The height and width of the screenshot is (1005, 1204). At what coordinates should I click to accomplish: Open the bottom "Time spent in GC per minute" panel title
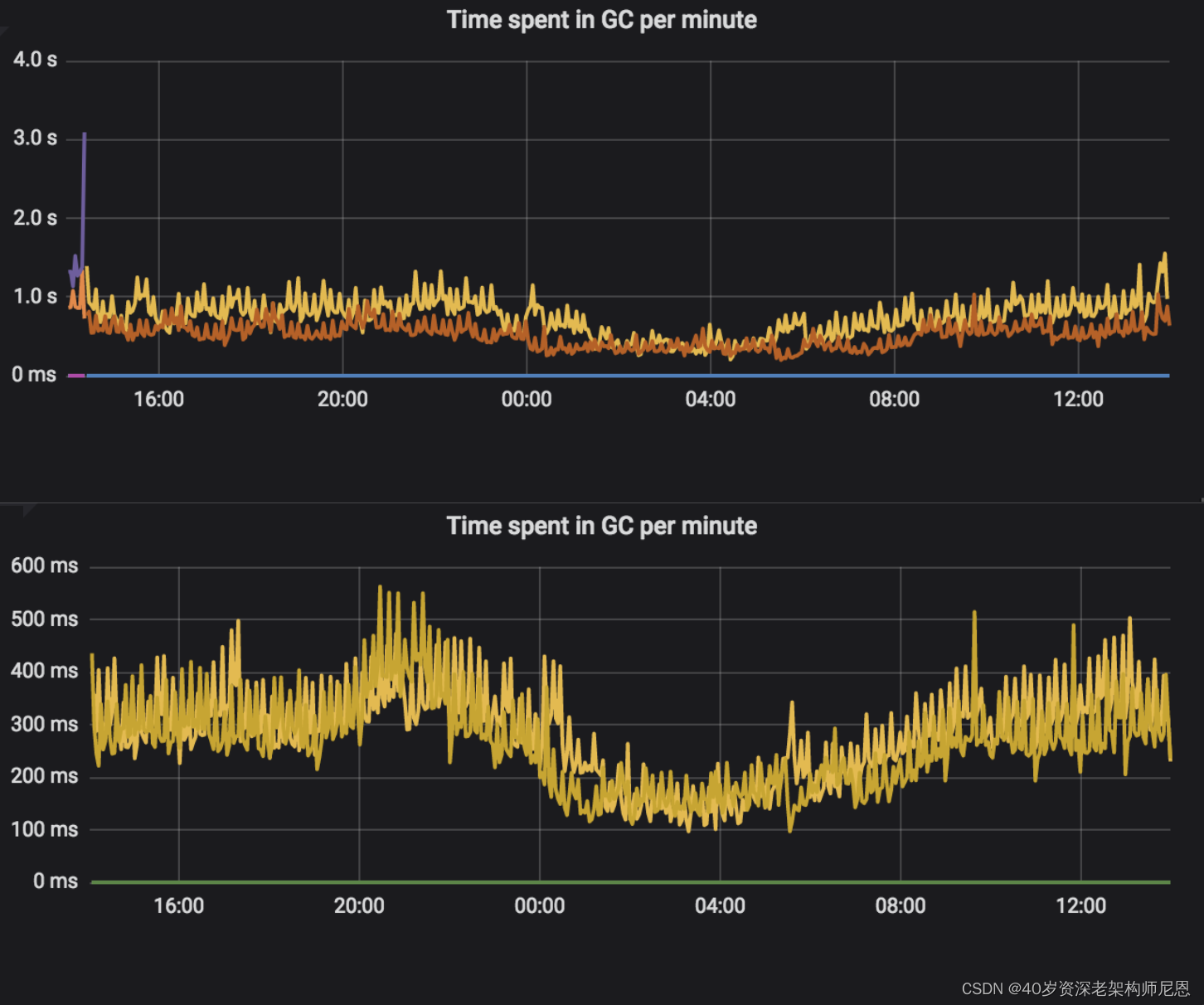coord(602,526)
